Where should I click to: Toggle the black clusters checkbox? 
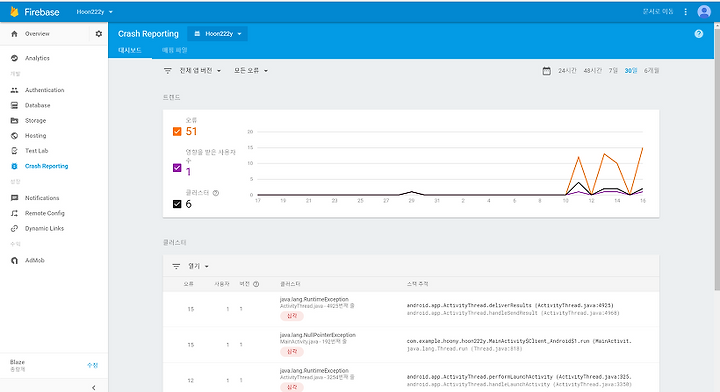coord(177,204)
